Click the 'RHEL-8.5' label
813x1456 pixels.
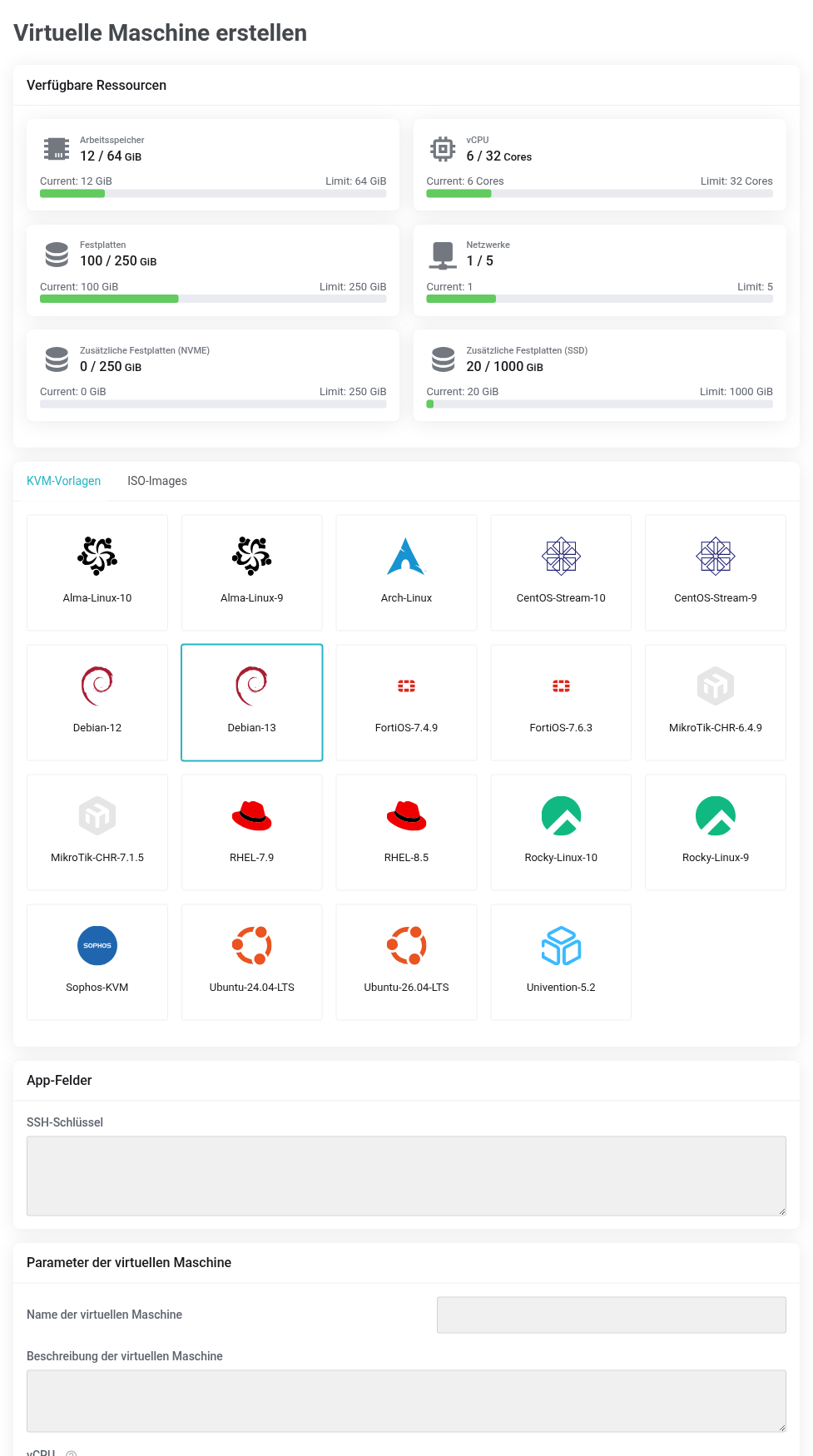[x=406, y=858]
